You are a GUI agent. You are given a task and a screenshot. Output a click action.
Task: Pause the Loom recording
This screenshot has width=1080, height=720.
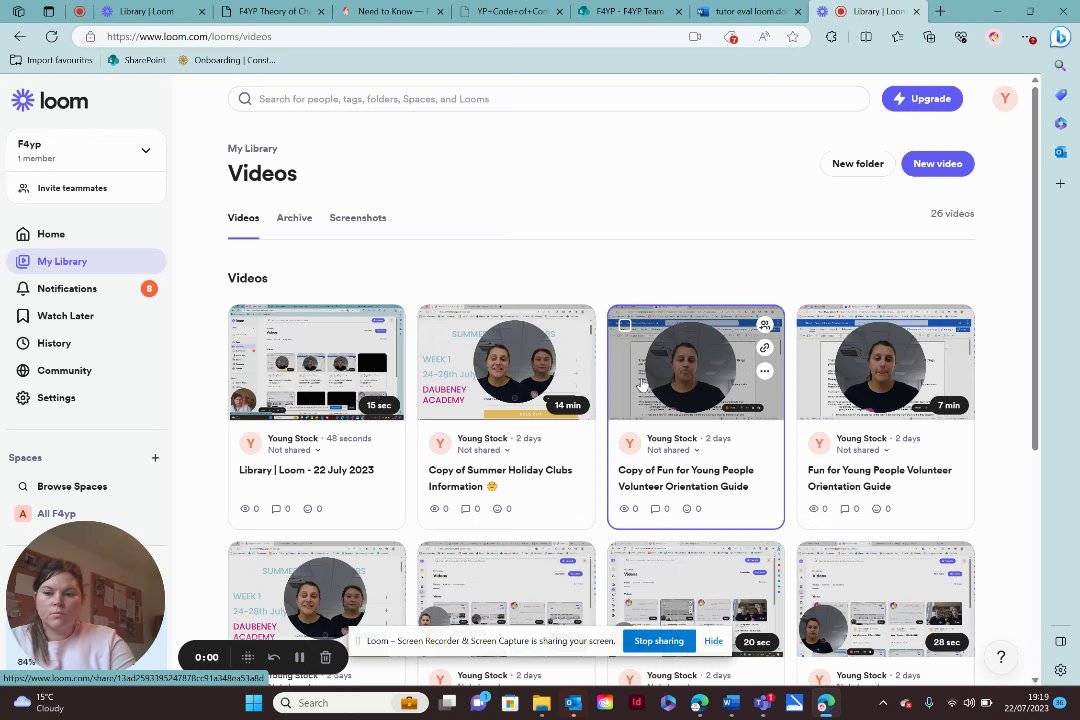click(x=300, y=657)
